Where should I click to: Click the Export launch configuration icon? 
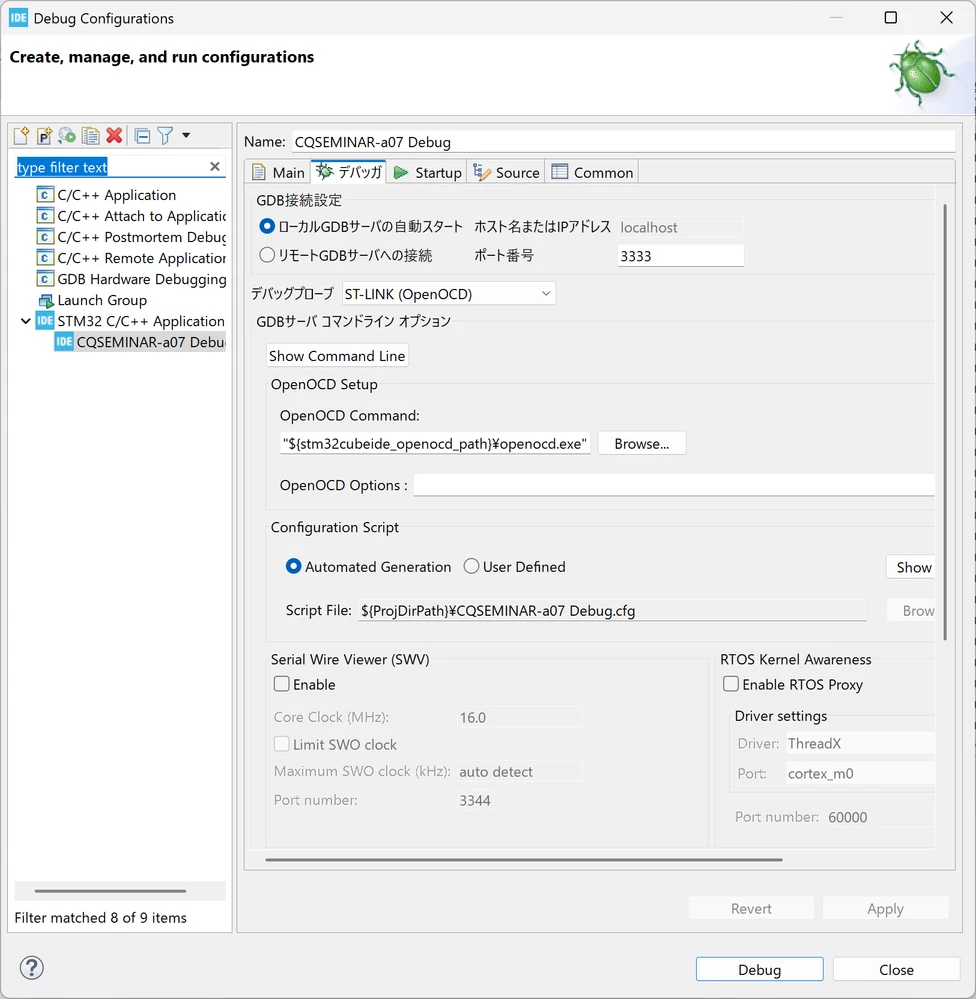point(67,135)
